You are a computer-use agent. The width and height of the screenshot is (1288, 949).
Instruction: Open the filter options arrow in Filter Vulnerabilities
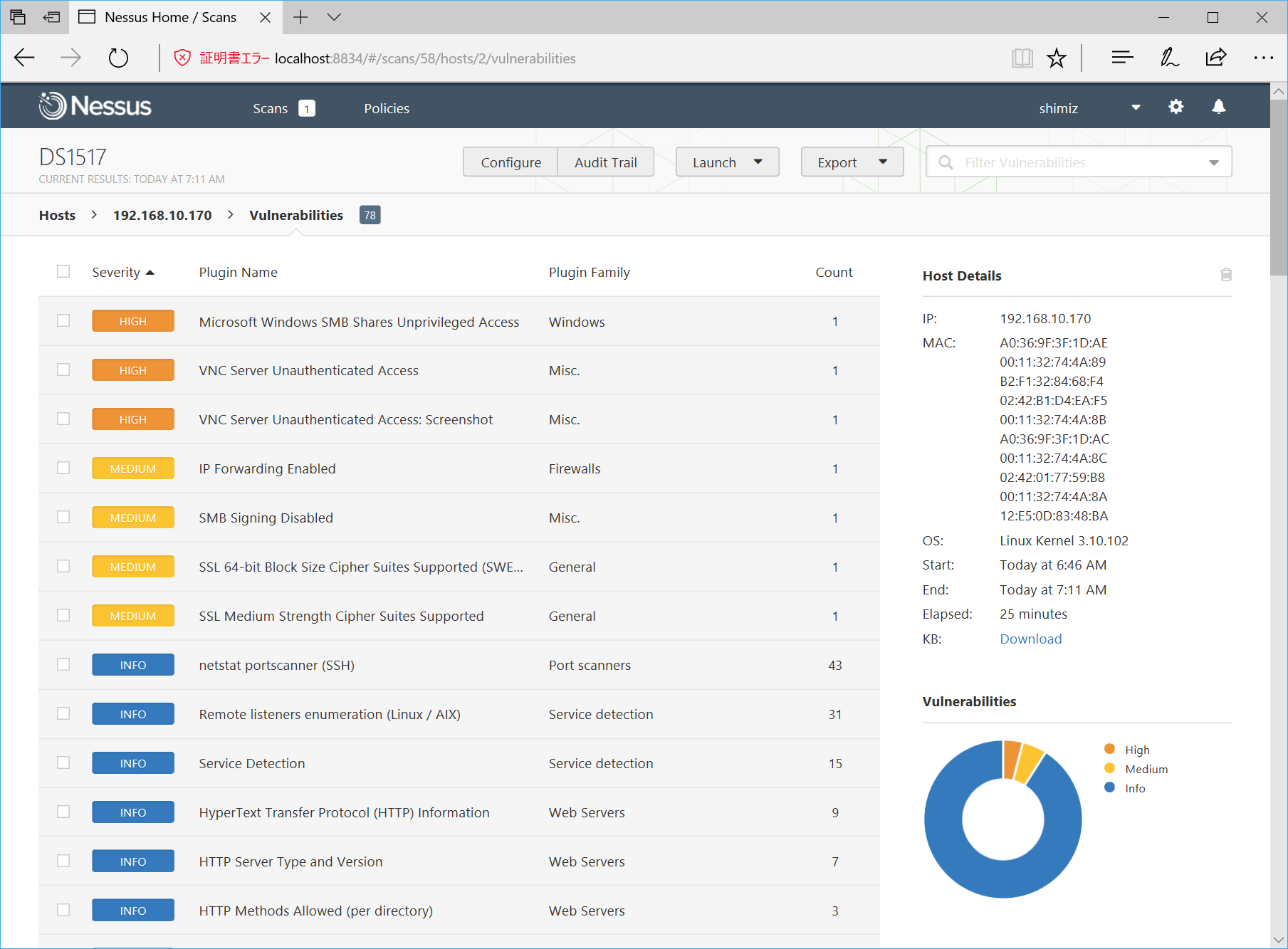coord(1214,163)
